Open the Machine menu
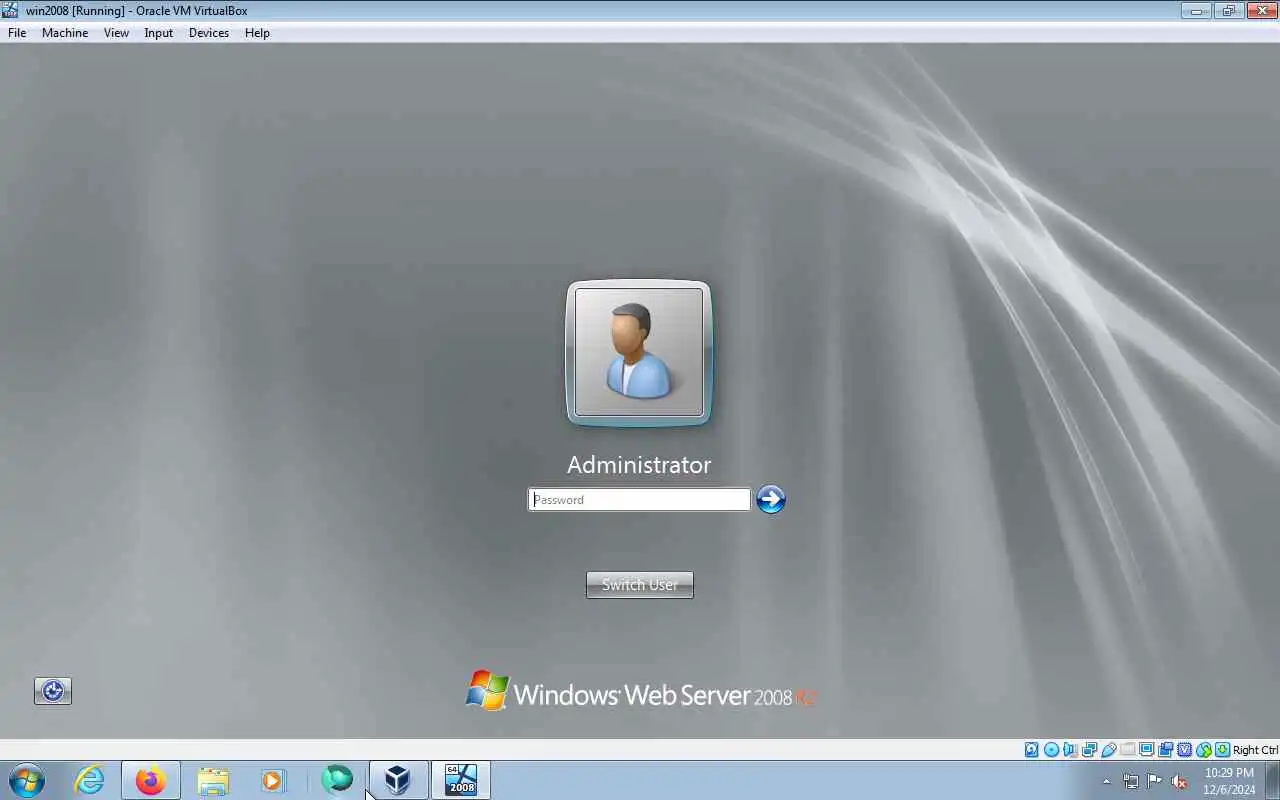 65,33
